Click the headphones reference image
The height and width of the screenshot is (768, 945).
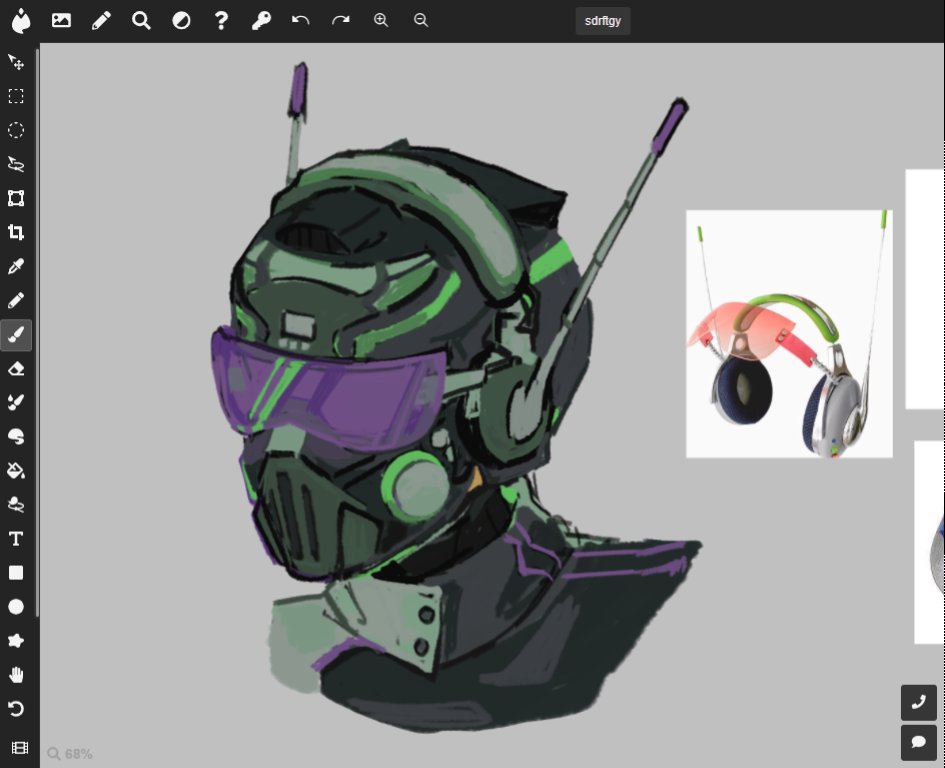pos(789,334)
